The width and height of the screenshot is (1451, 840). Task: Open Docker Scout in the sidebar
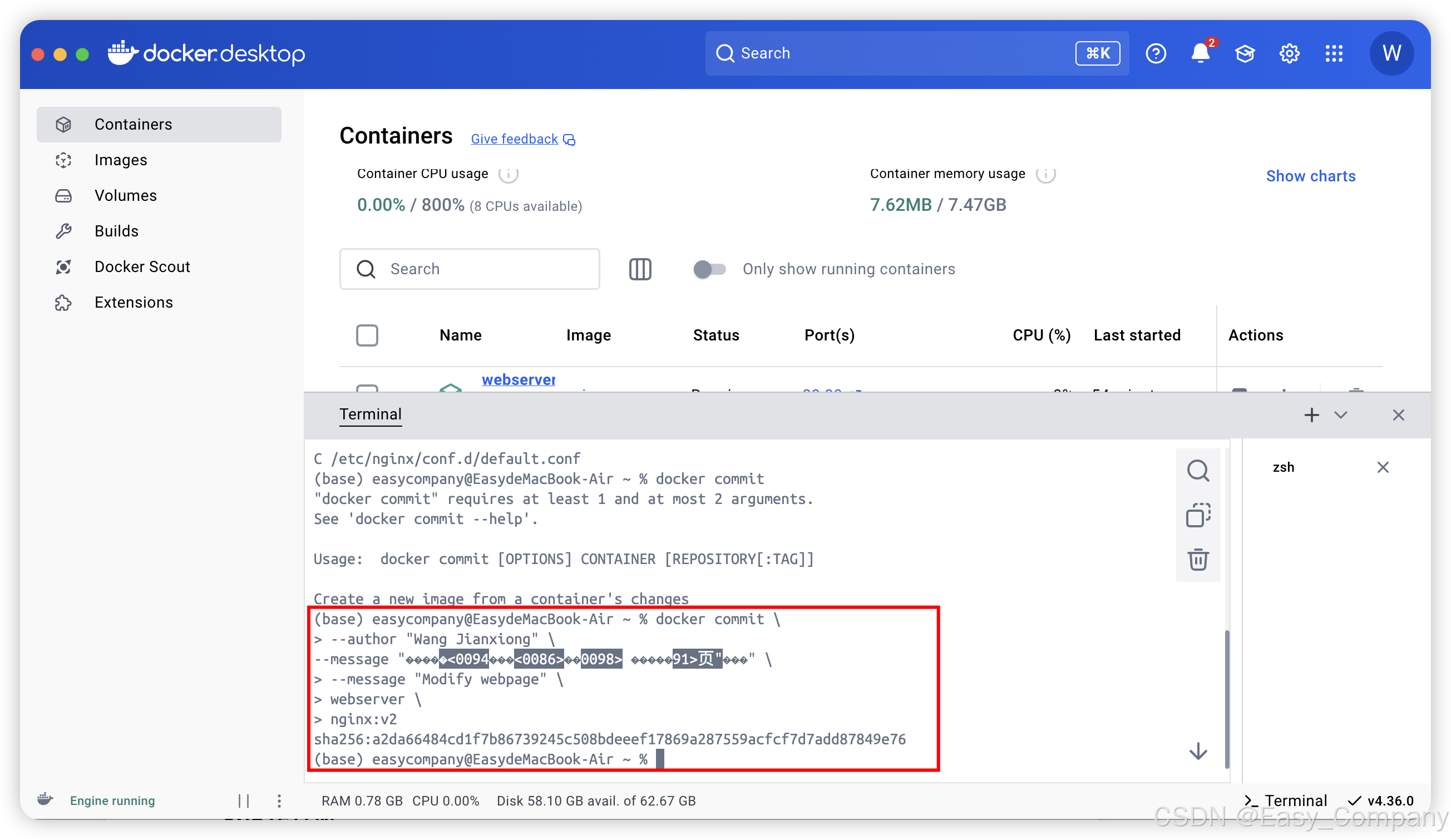coord(142,266)
